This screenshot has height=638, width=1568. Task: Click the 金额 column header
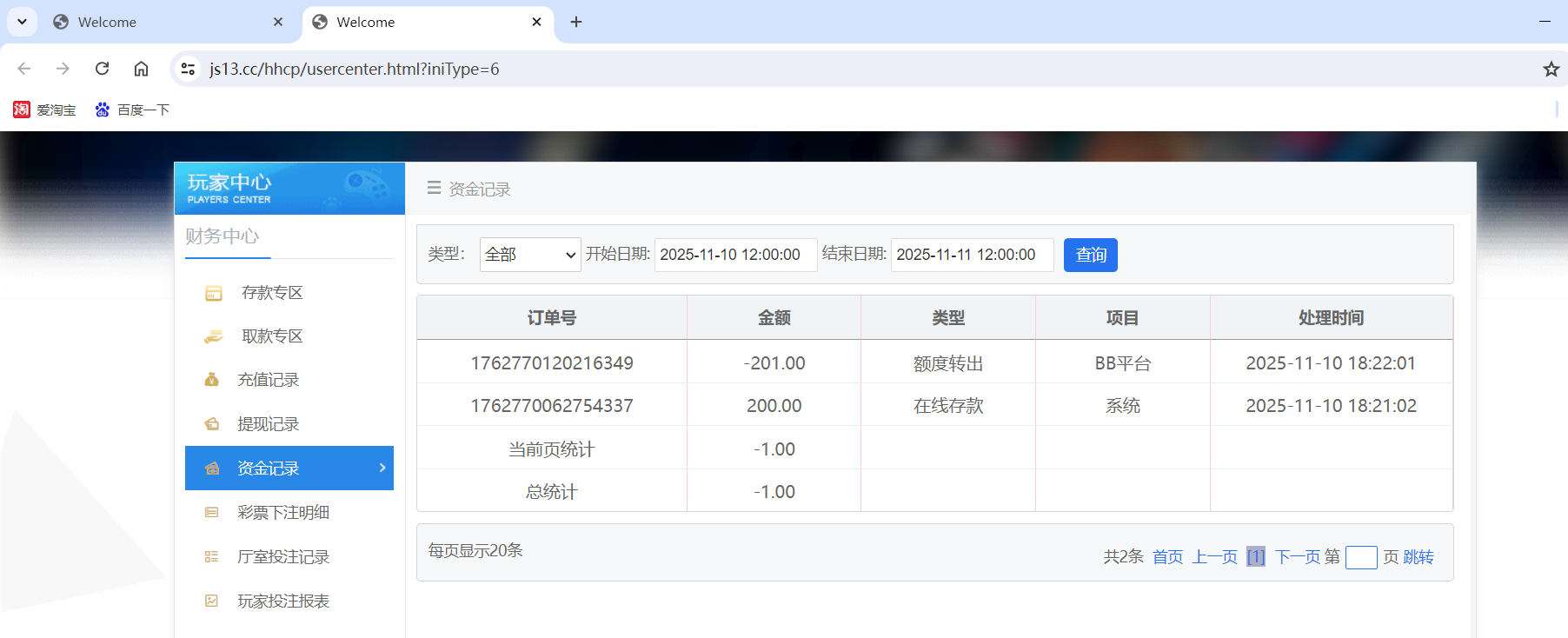coord(774,318)
